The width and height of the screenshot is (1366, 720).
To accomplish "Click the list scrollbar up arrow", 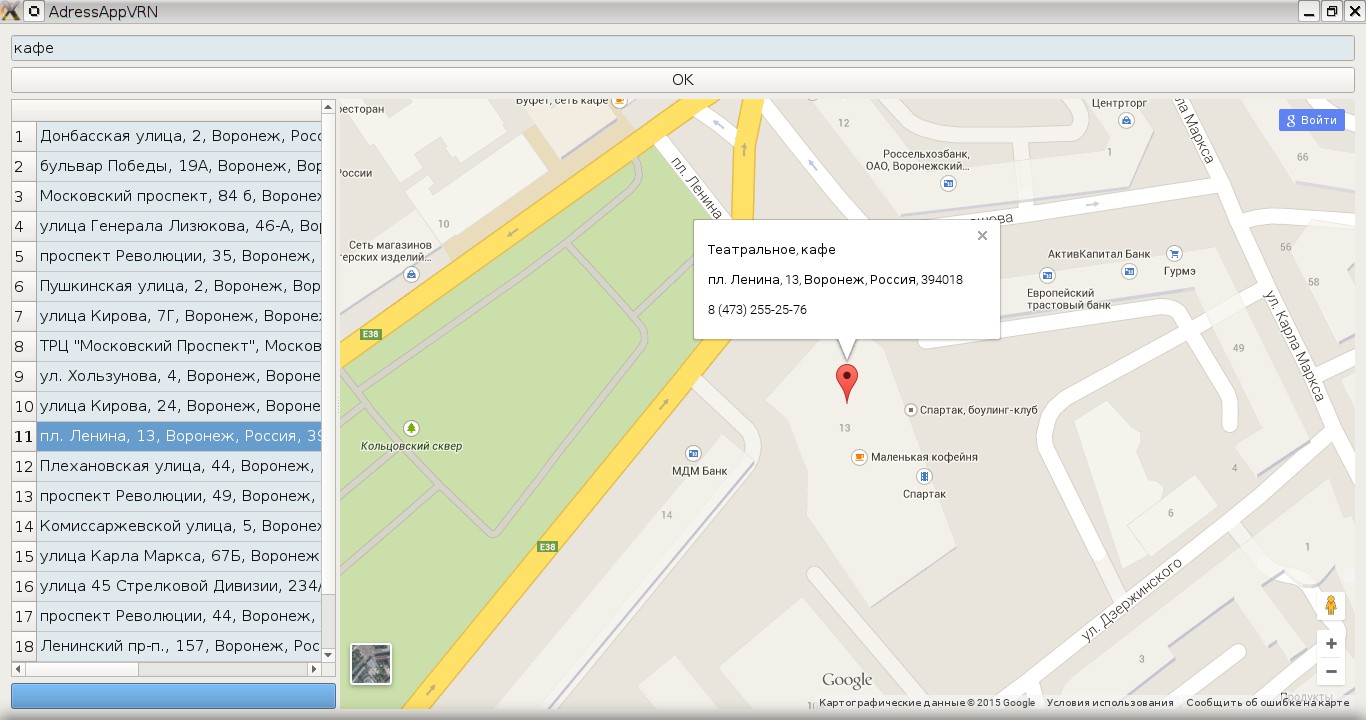I will tap(328, 106).
